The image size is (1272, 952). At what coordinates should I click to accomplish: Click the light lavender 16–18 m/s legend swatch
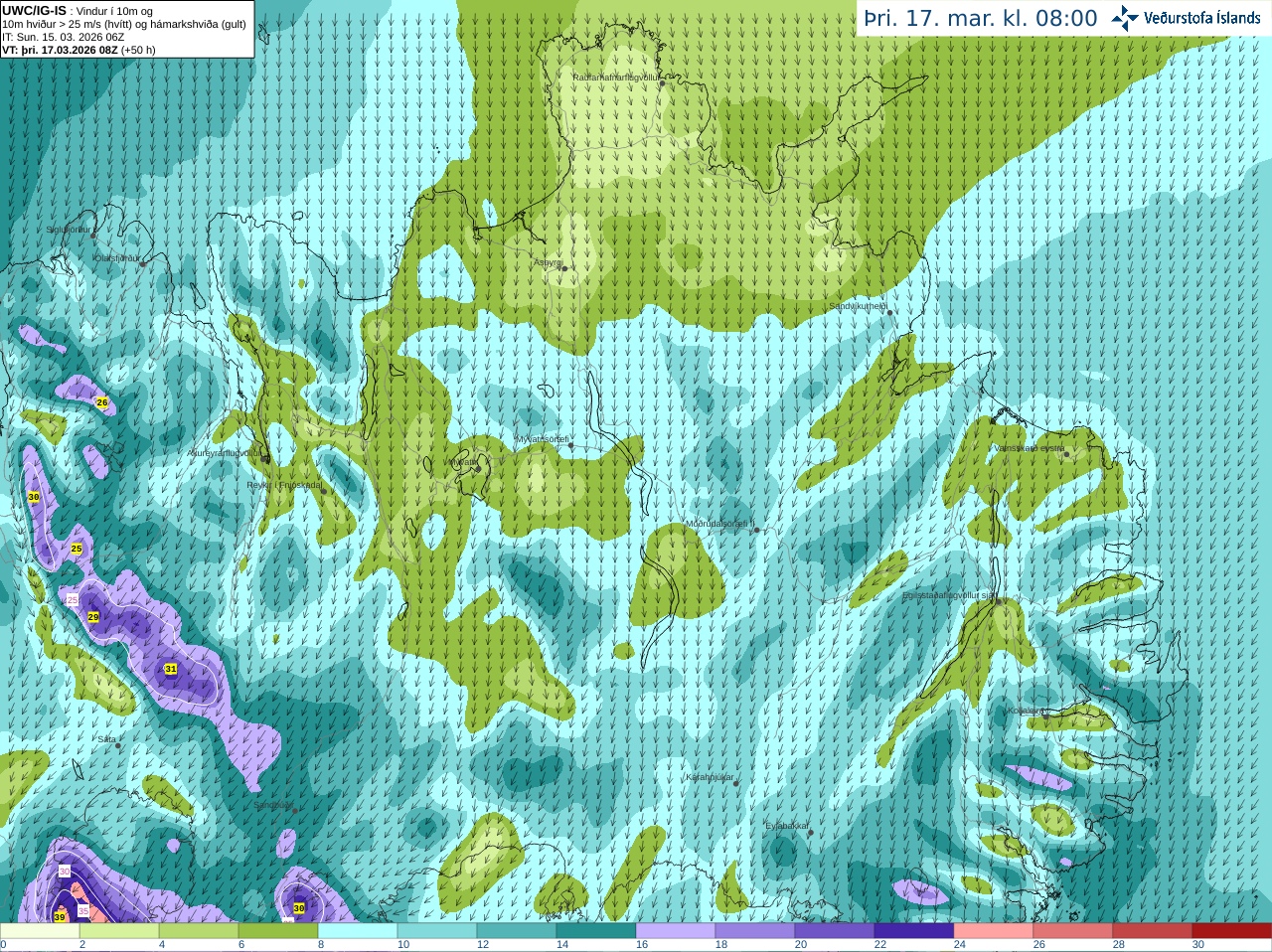pyautogui.click(x=676, y=931)
